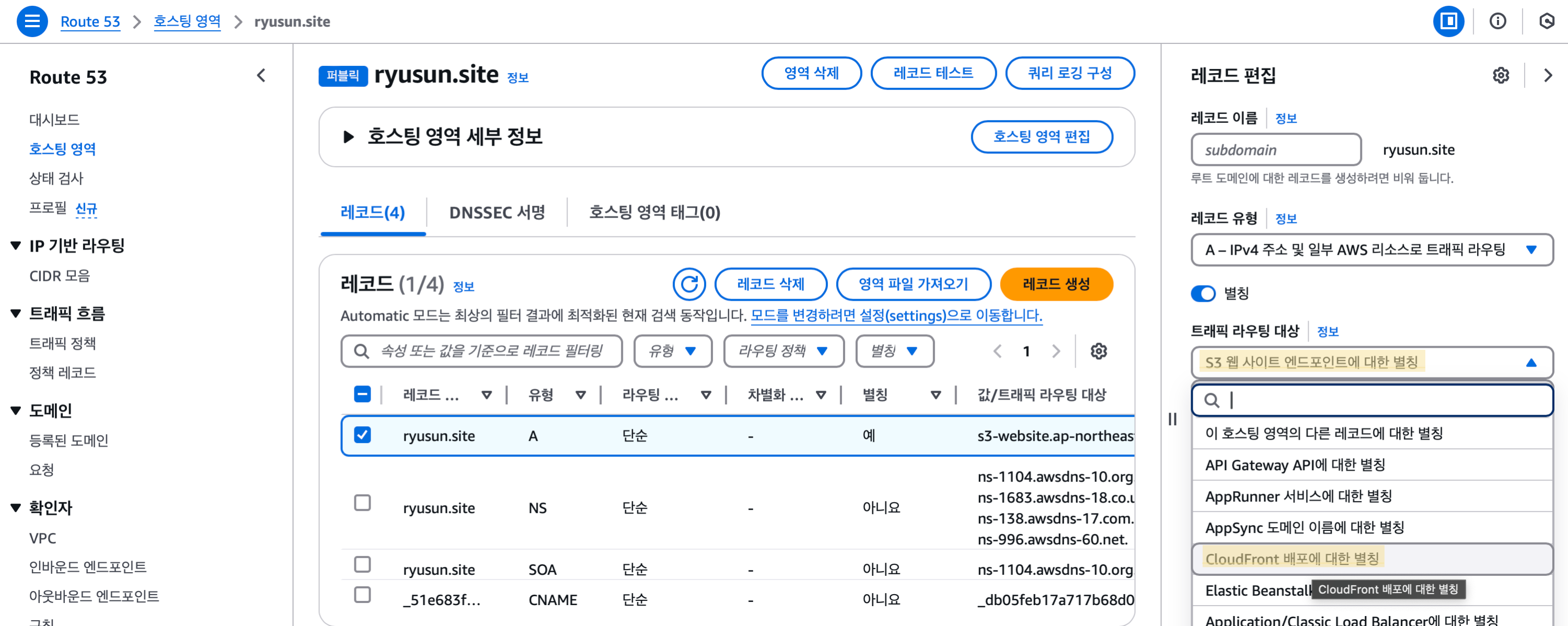Collapse IP 기반 라우팅 sidebar group
Screen dimensions: 1568x626
[x=16, y=245]
